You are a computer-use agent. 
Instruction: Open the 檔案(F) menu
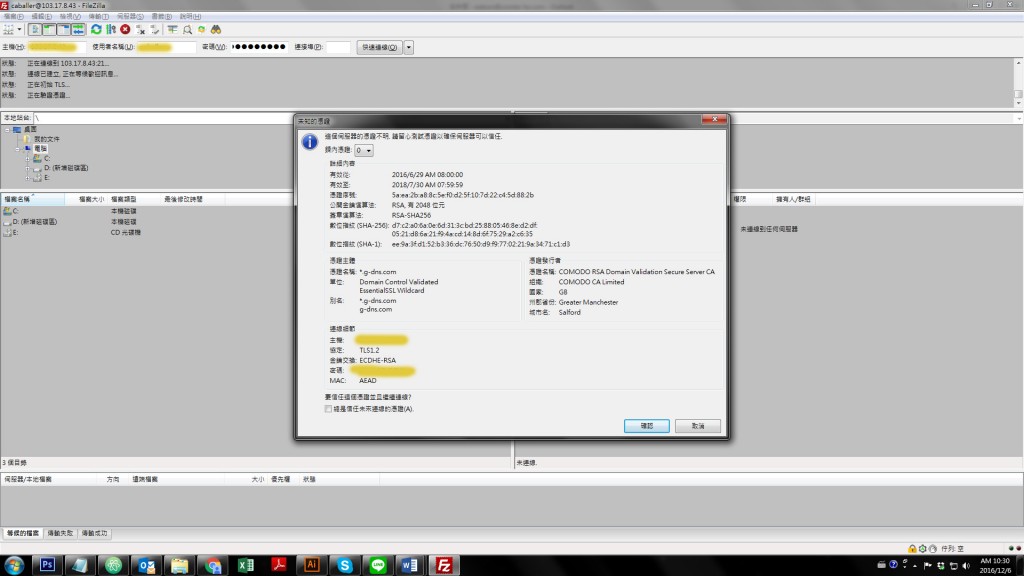coord(14,16)
